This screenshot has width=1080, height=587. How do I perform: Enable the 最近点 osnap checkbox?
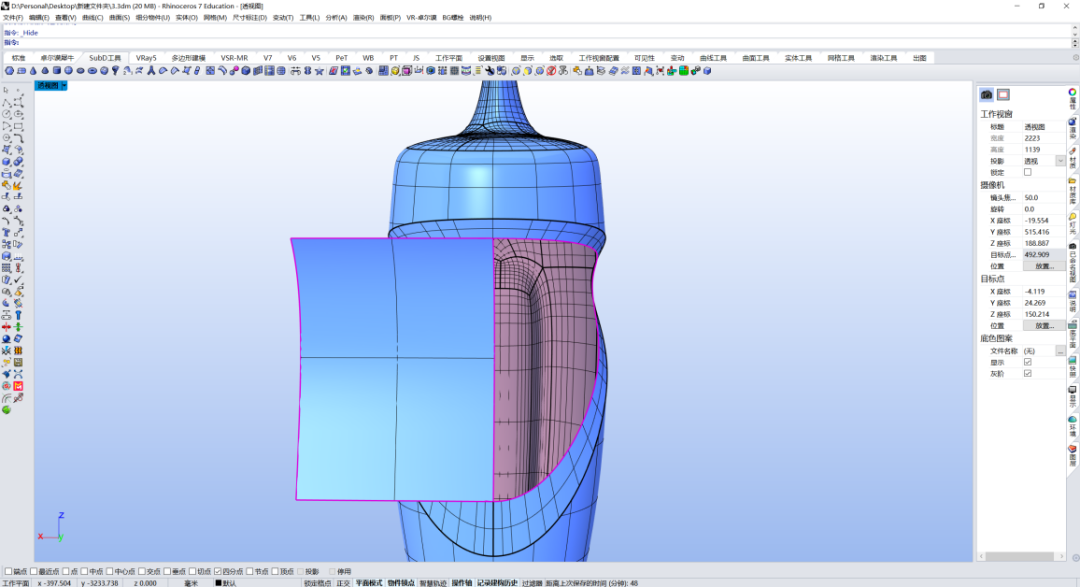(34, 571)
